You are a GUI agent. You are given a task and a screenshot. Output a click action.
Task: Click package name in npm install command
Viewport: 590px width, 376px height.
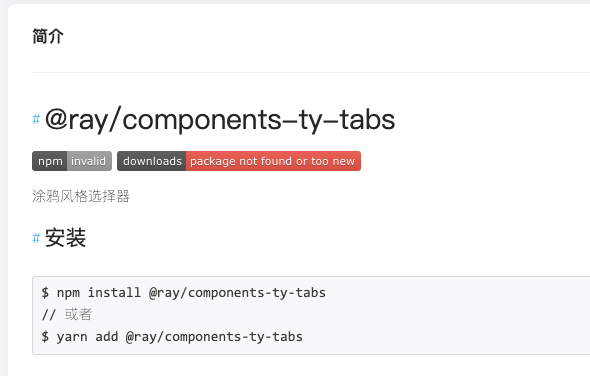pyautogui.click(x=237, y=292)
